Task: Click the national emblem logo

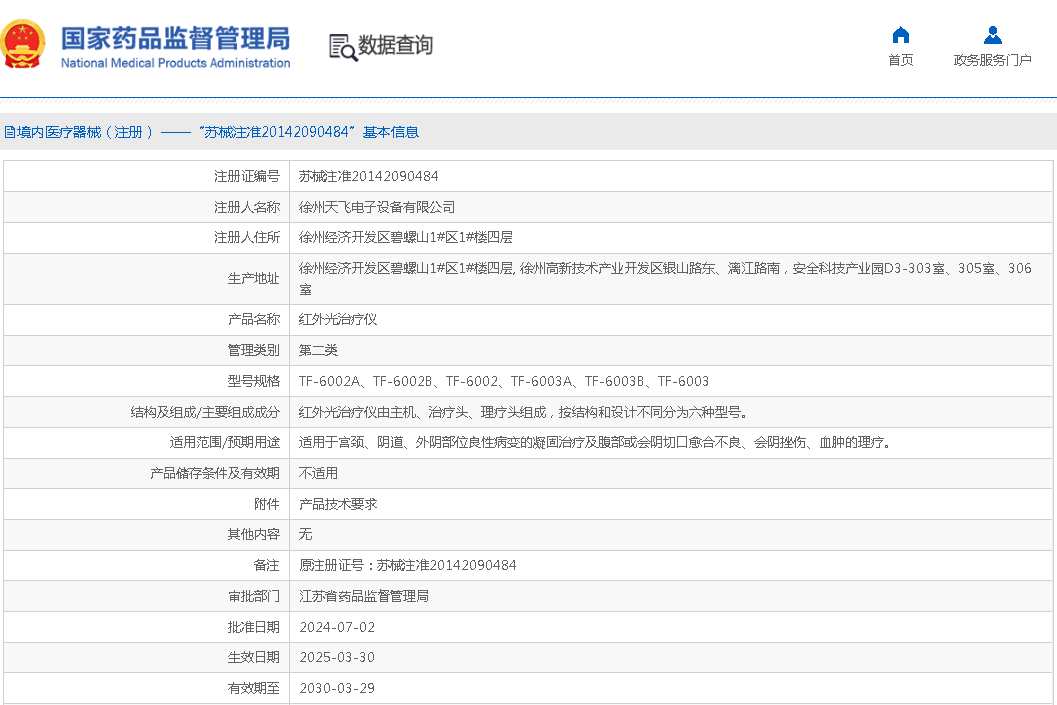Action: 24,45
